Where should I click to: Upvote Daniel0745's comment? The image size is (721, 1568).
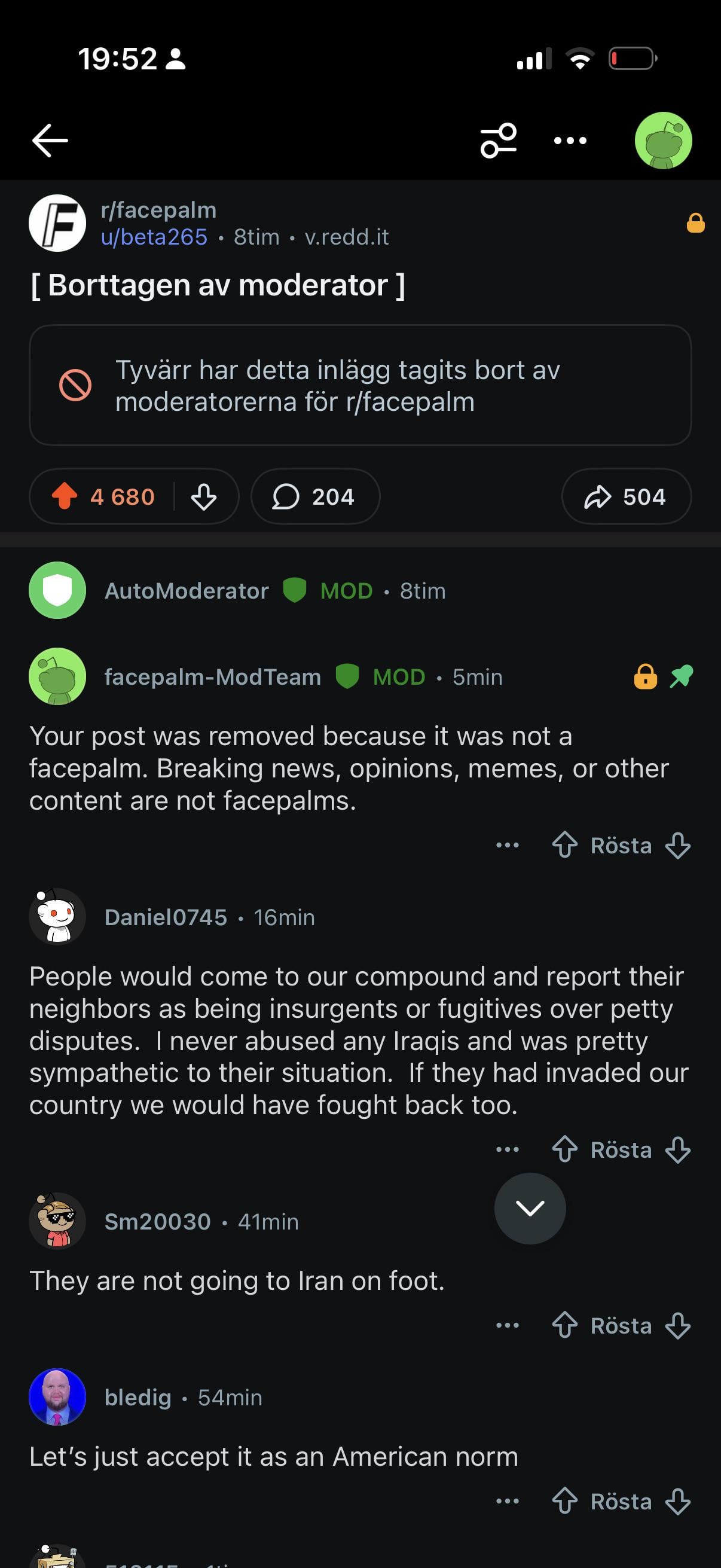click(x=564, y=1150)
